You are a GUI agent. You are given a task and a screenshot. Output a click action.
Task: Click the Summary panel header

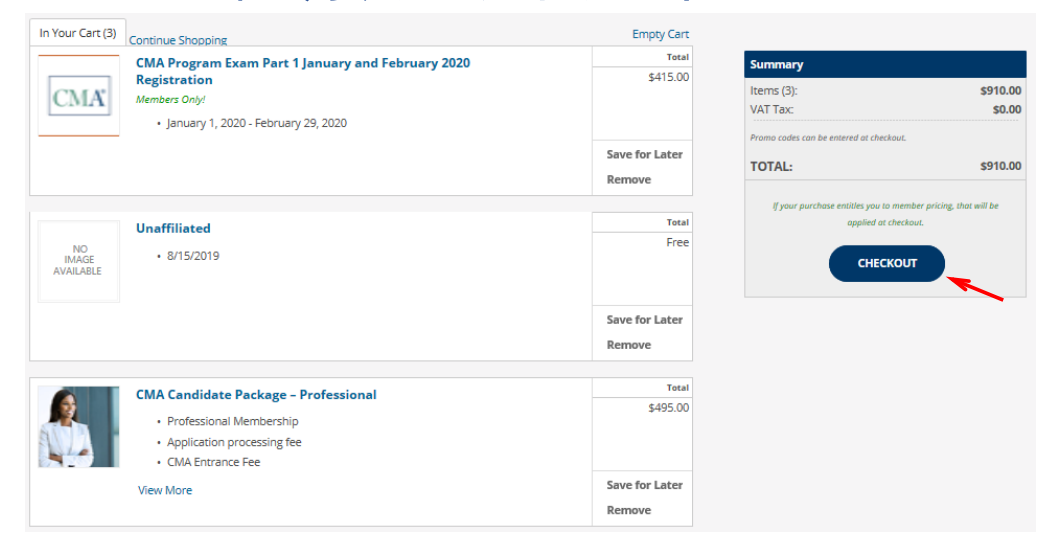click(884, 65)
